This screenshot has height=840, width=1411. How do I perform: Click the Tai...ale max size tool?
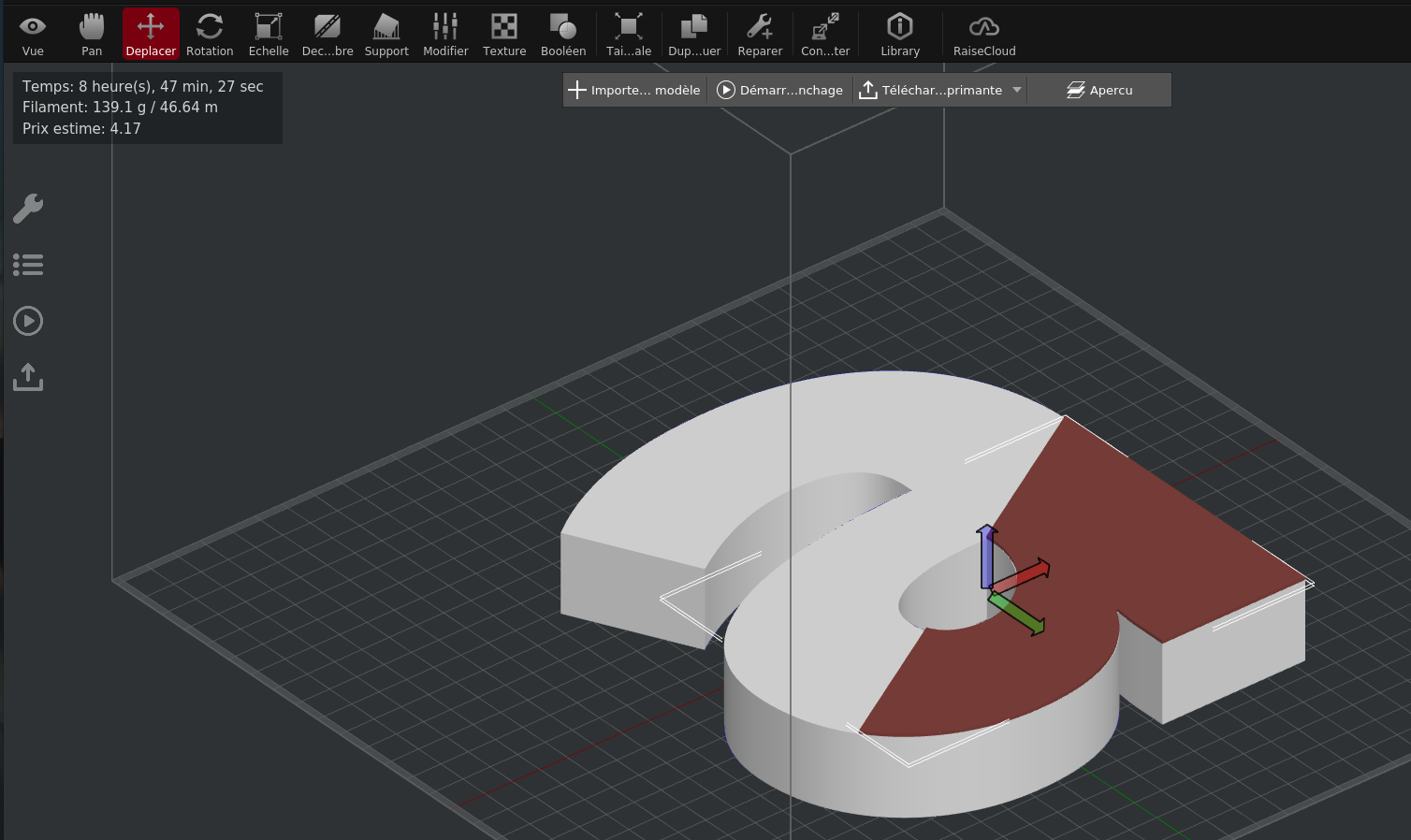click(x=629, y=35)
